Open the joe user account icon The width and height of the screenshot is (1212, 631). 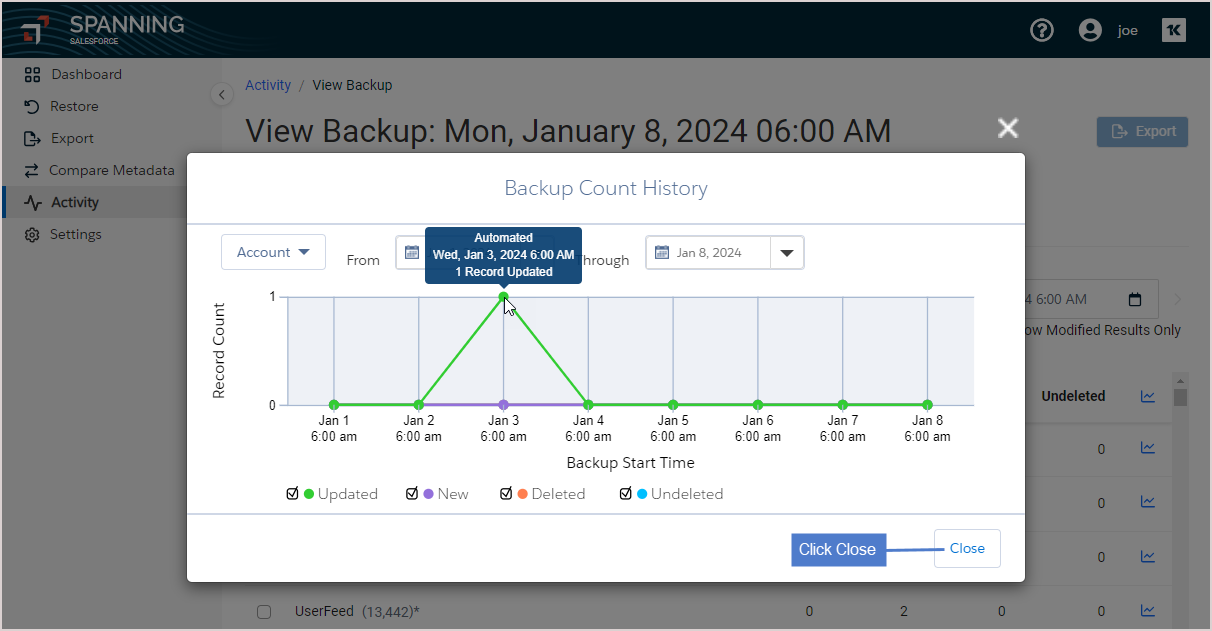(1090, 30)
